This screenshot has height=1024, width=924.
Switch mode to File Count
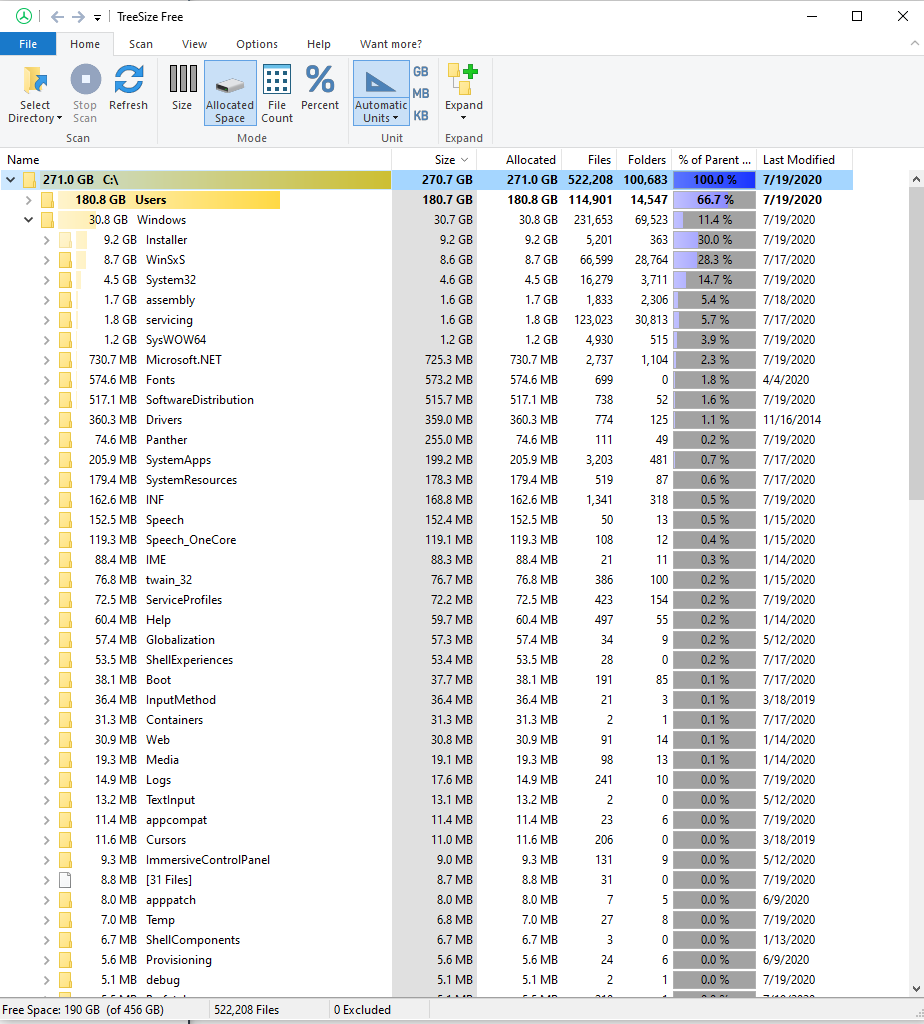click(277, 93)
